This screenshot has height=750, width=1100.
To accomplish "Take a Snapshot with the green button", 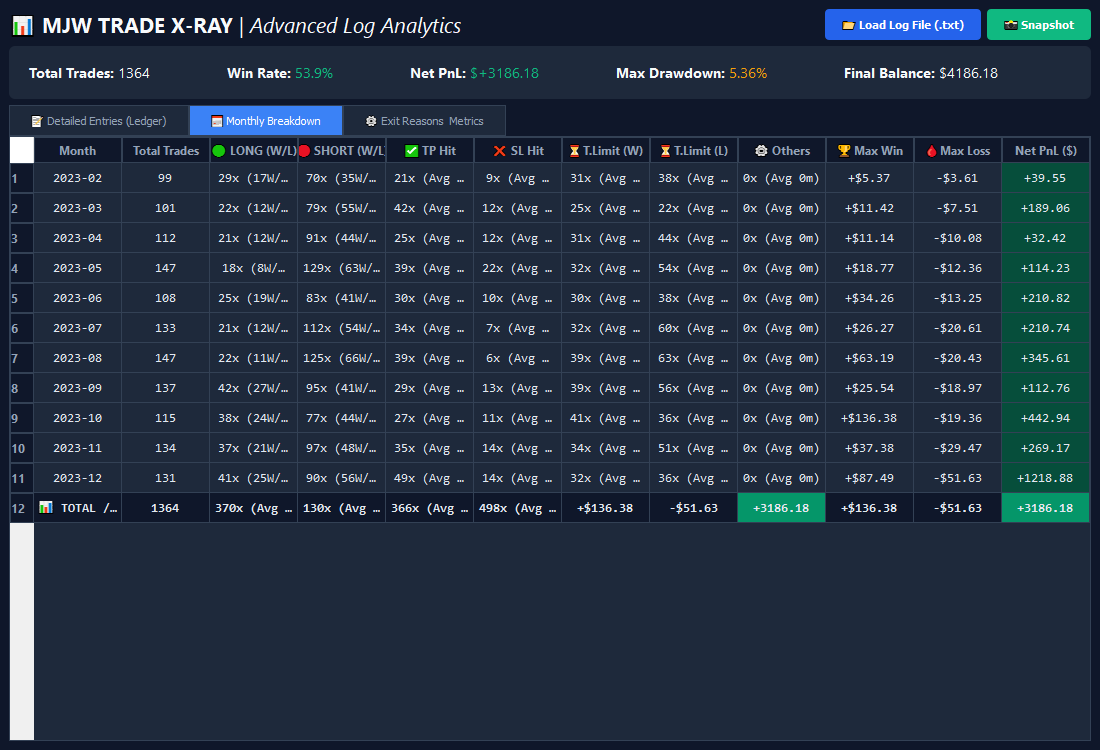I will pos(1039,25).
